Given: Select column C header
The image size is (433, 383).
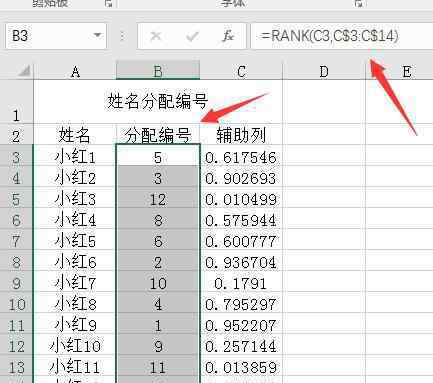Looking at the screenshot, I should pos(241,71).
